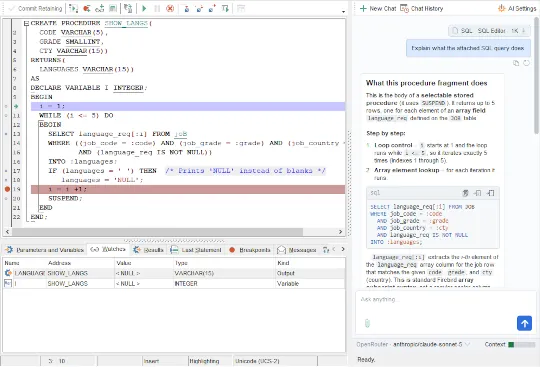Click the Pause execution toolbar icon

pyautogui.click(x=157, y=9)
